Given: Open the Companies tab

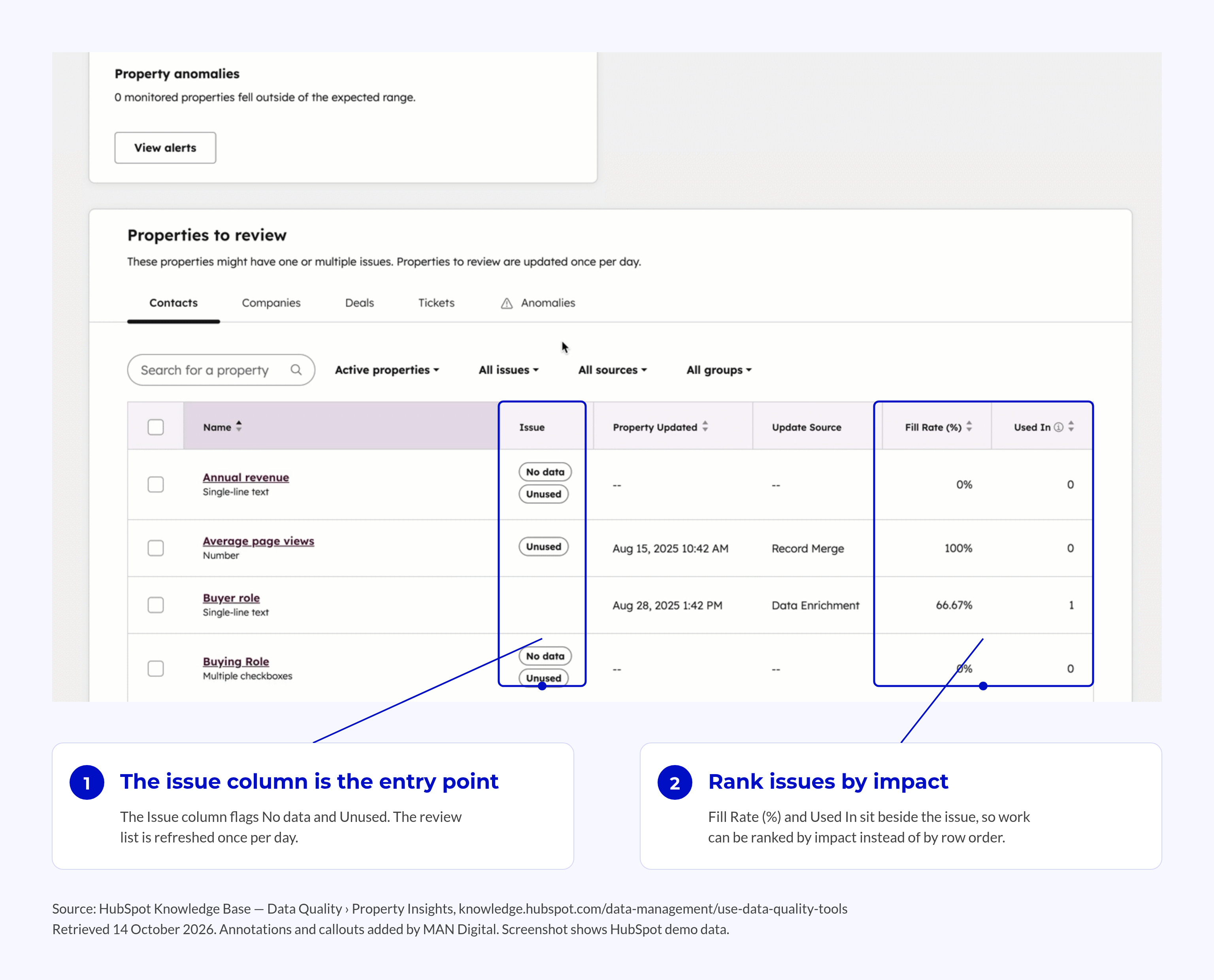Looking at the screenshot, I should [x=271, y=303].
